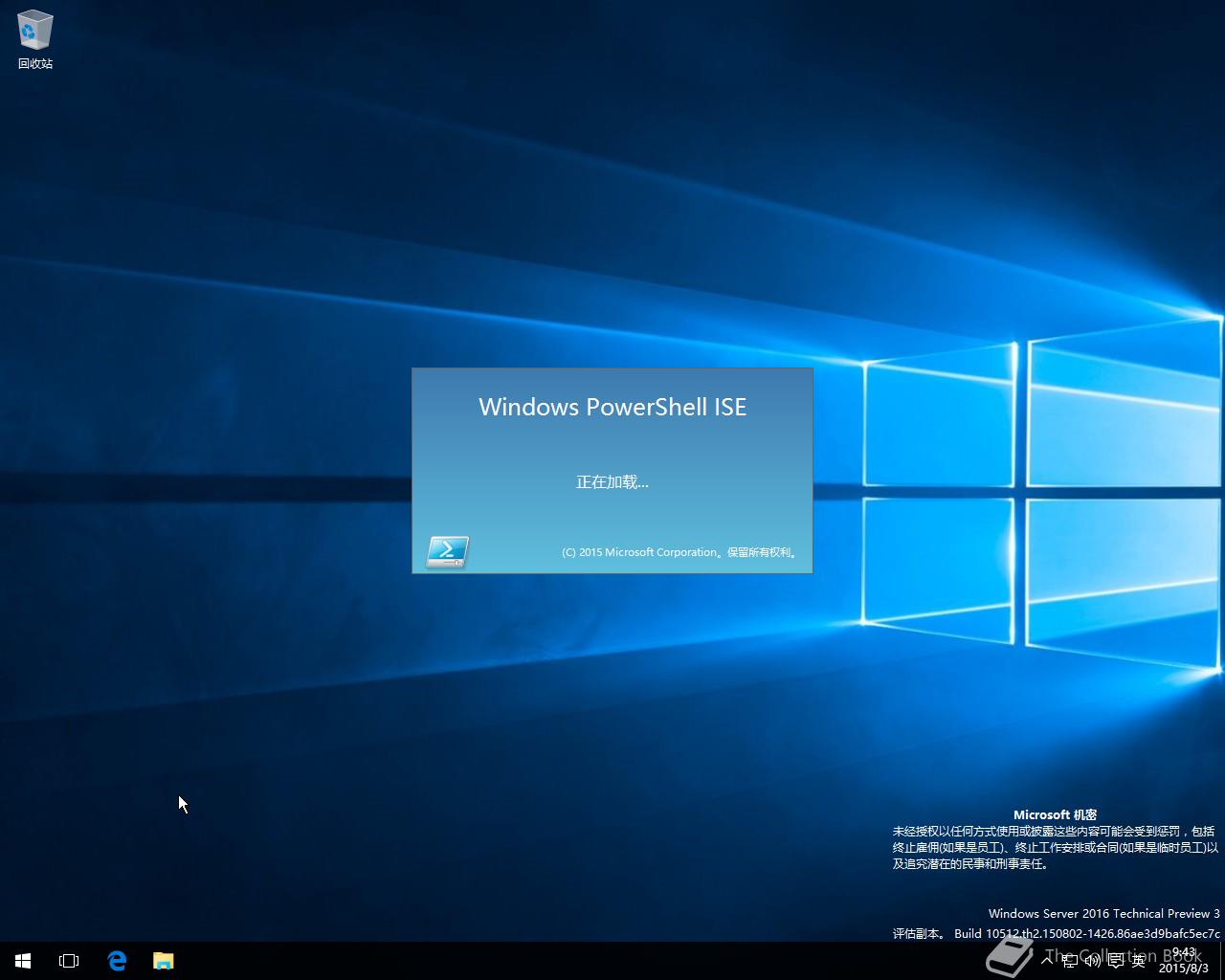Image resolution: width=1225 pixels, height=980 pixels.
Task: Open the clock showing 2015/8/3
Action: click(x=1184, y=961)
